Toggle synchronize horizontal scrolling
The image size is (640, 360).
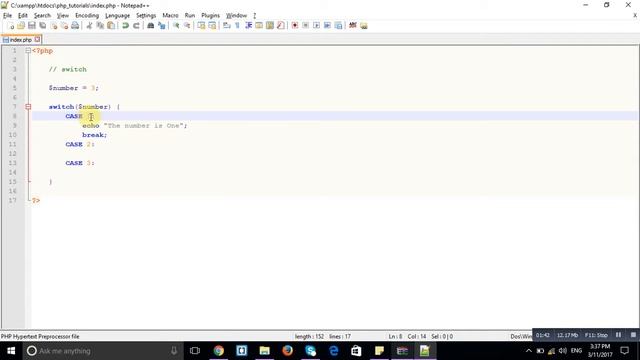pos(212,26)
